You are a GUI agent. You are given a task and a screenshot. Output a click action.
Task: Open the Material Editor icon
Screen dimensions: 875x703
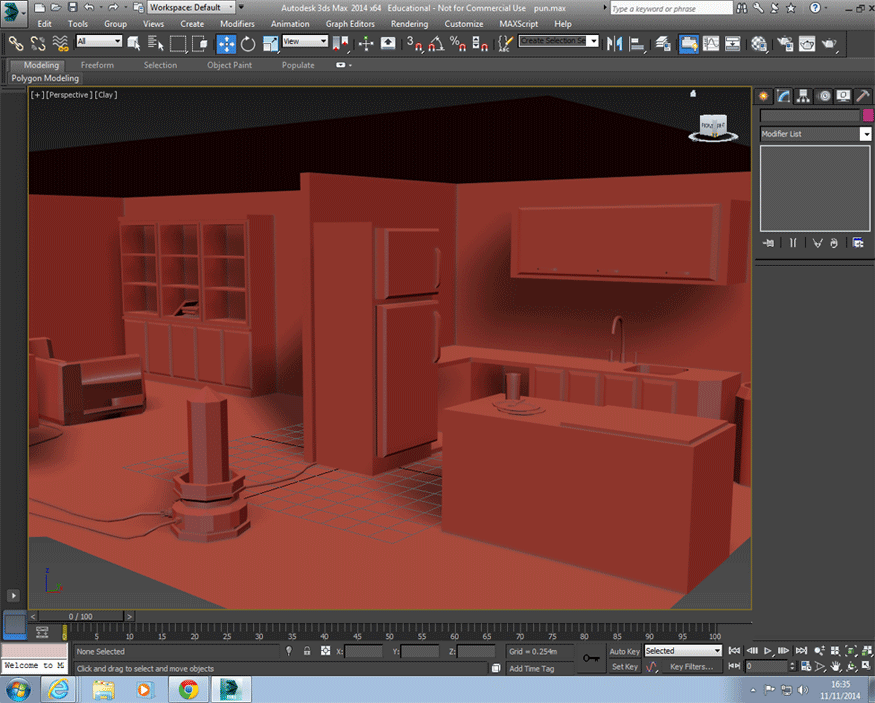pyautogui.click(x=760, y=43)
